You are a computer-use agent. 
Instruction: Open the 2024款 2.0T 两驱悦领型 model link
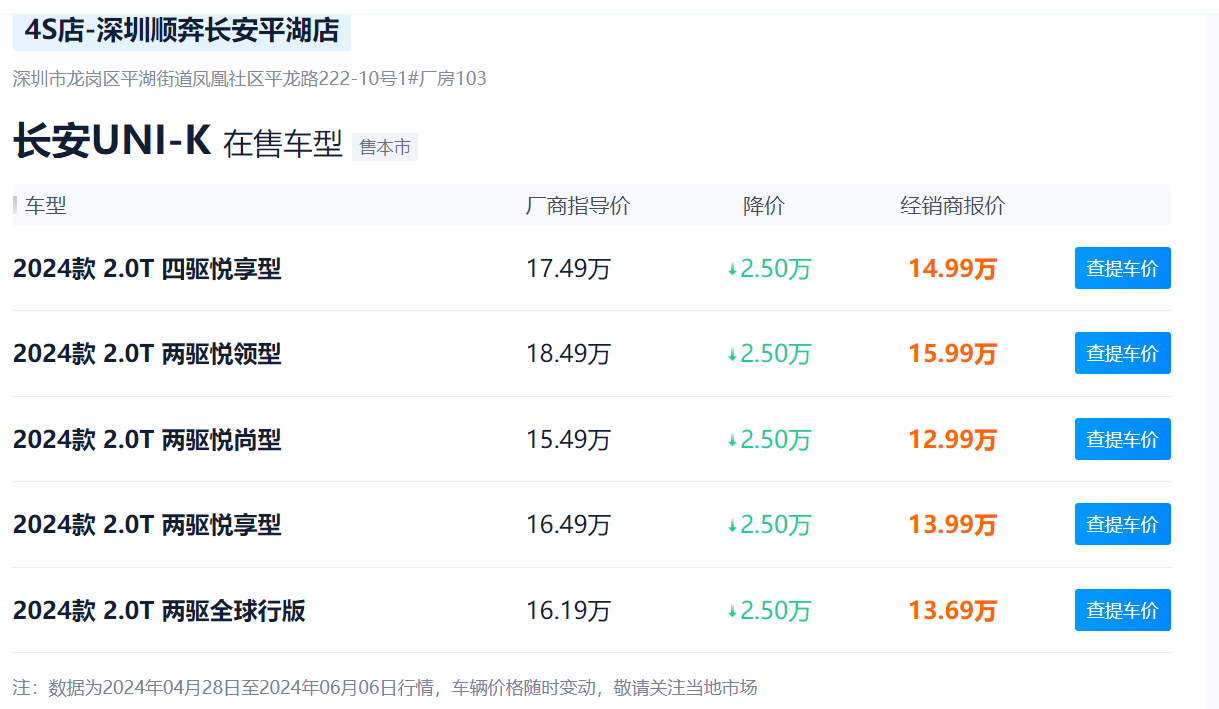click(x=147, y=354)
